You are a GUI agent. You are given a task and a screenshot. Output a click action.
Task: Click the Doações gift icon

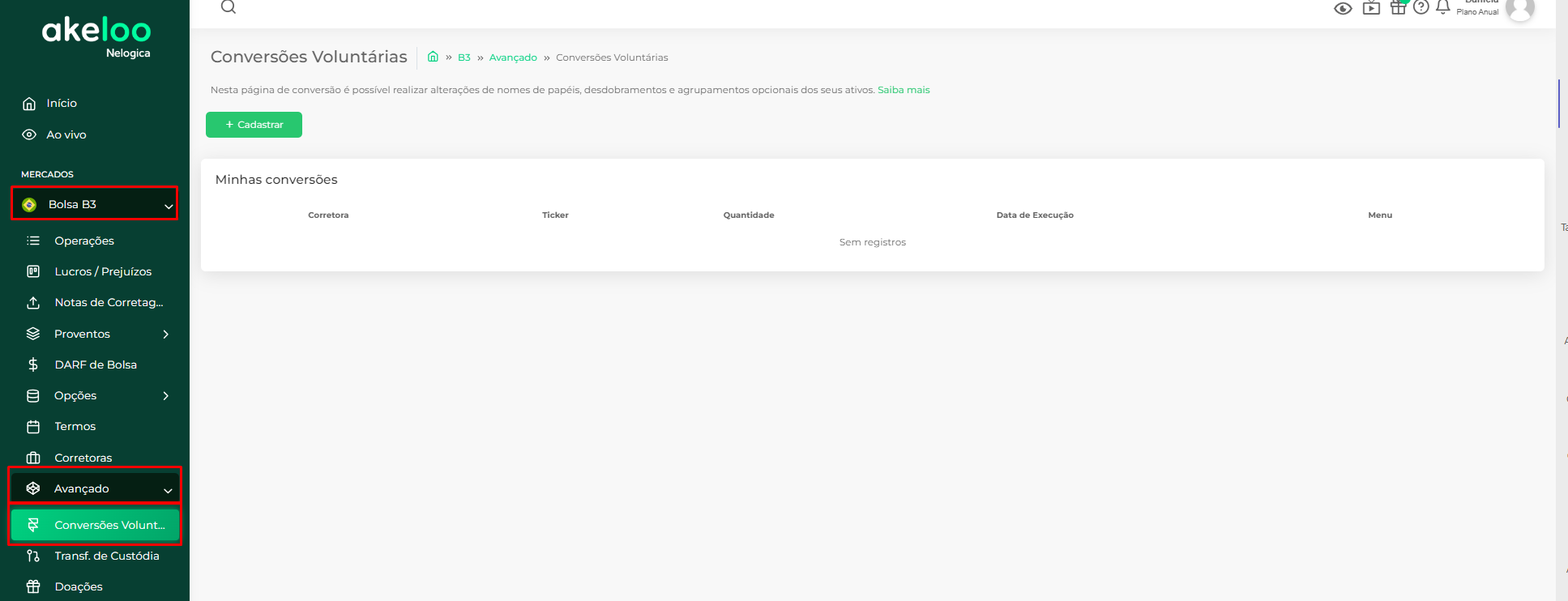[x=33, y=586]
